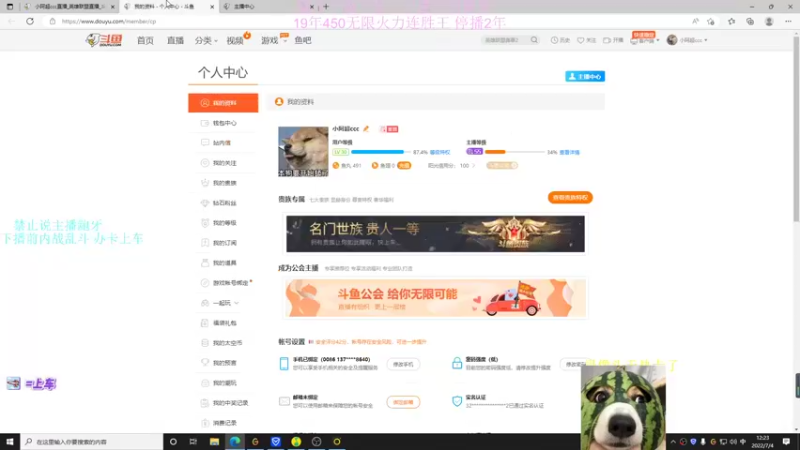This screenshot has width=800, height=450.
Task: Click the Windows taskbar search box
Action: [x=92, y=441]
